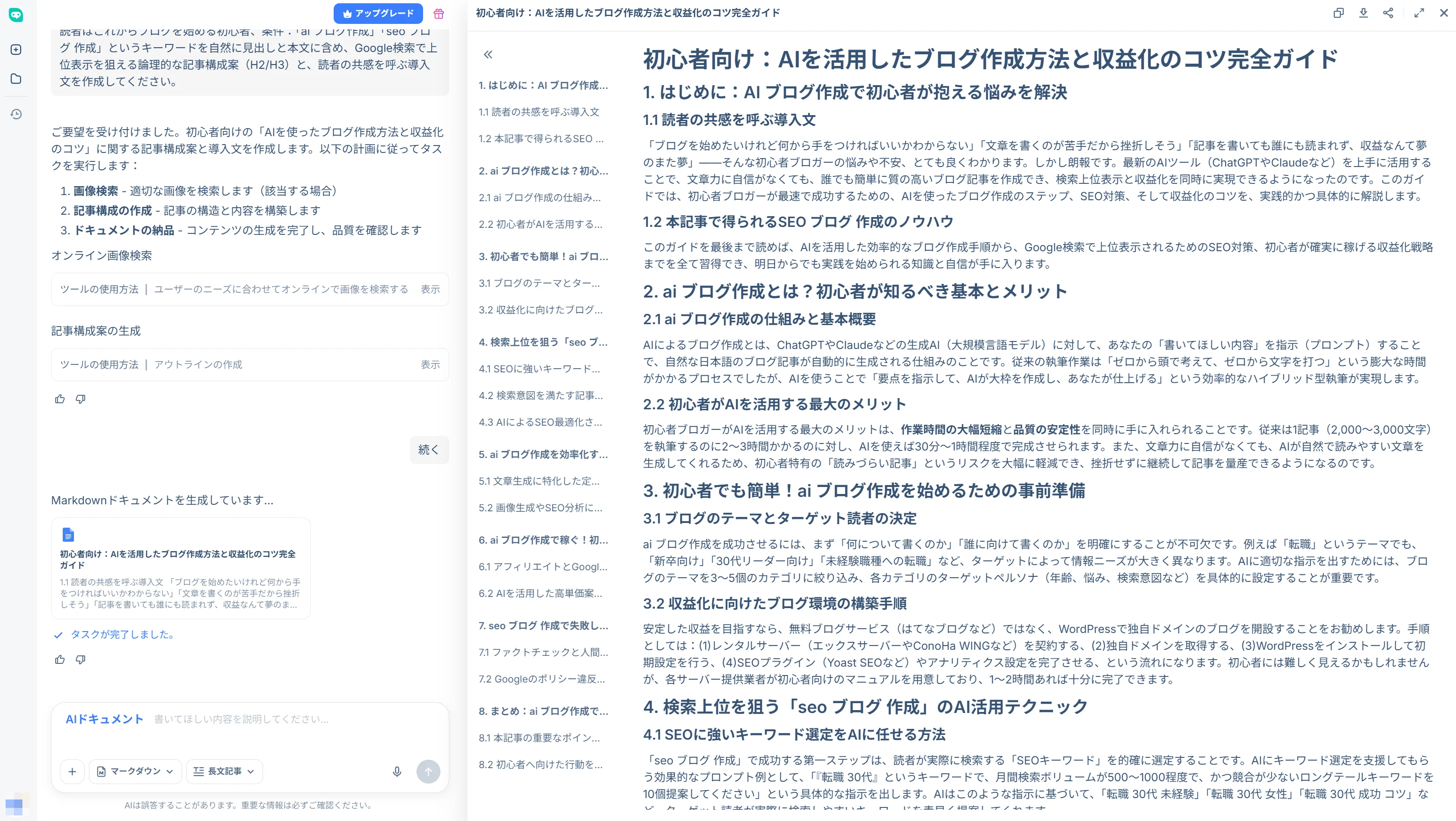Like the completed Markdown document response

click(59, 660)
